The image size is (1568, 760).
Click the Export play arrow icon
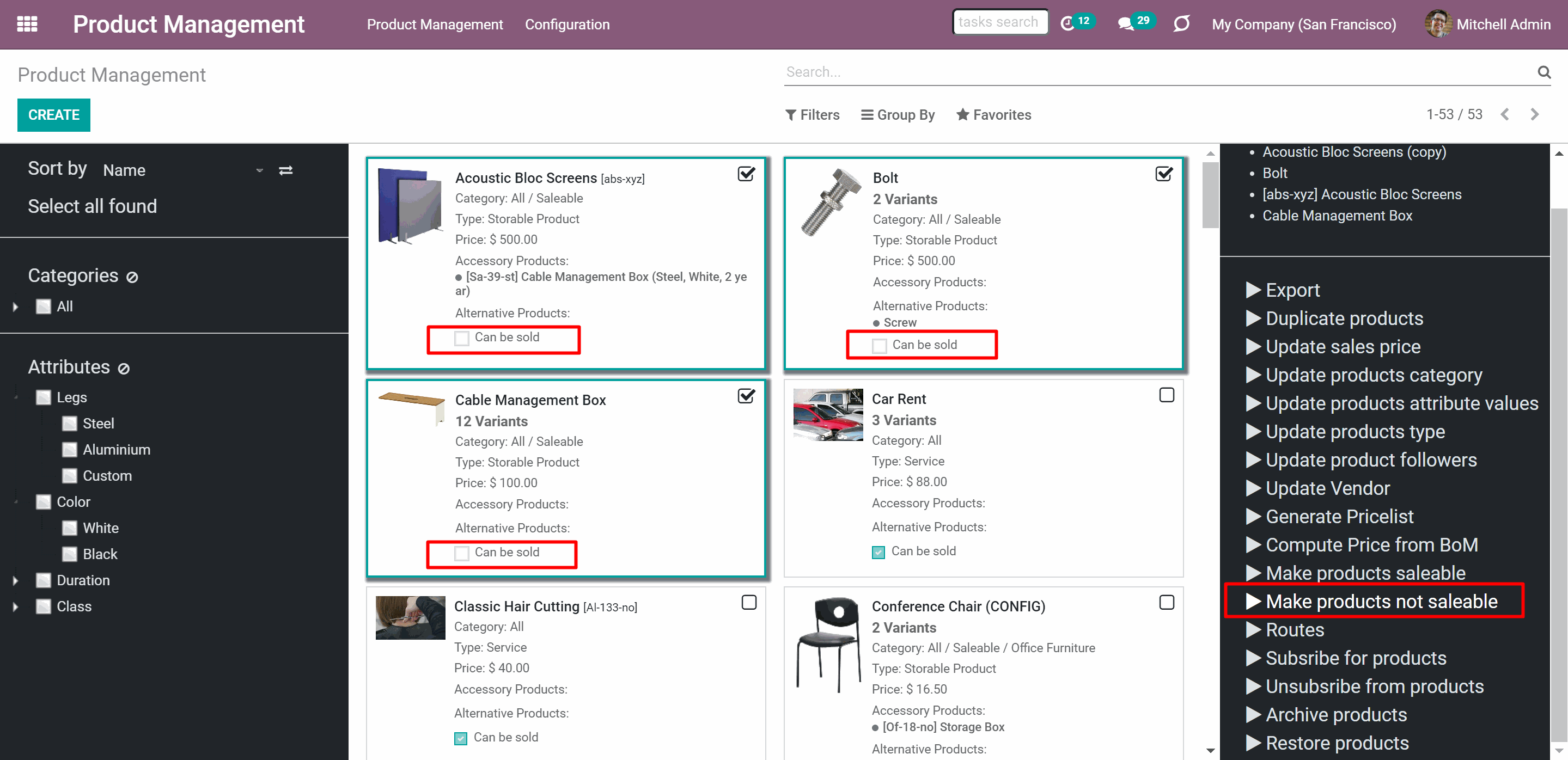(x=1253, y=290)
